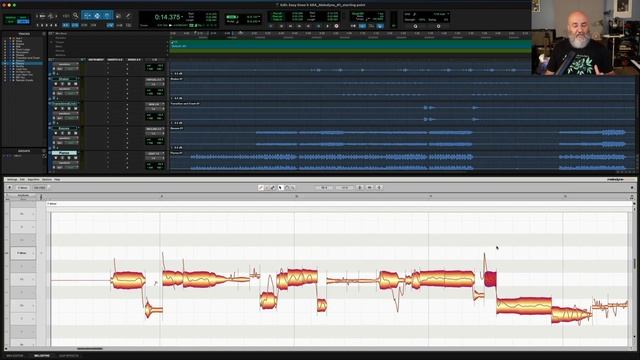Solo the Transition and Crash track
The image size is (640, 360).
(69, 109)
